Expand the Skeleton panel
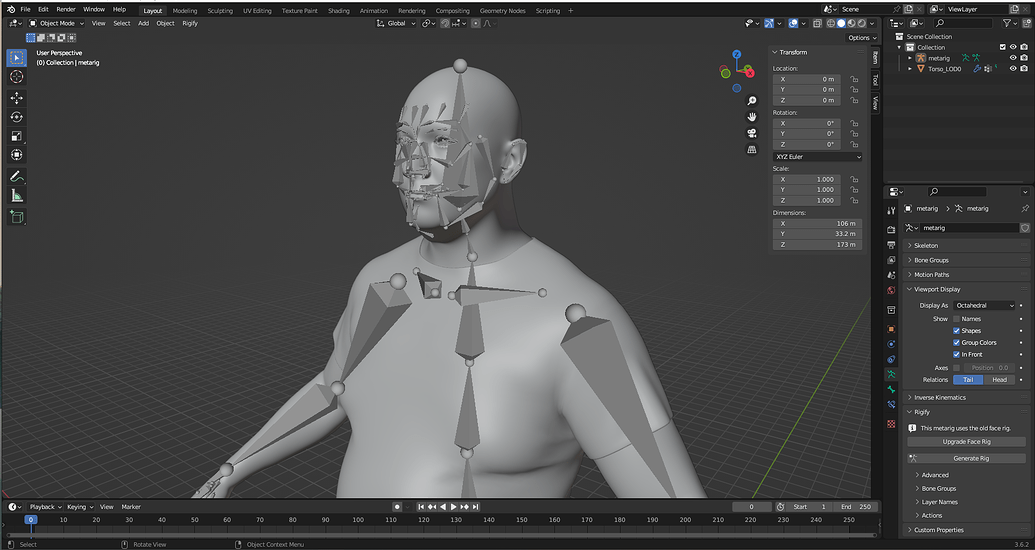The width and height of the screenshot is (1035, 550). pyautogui.click(x=966, y=246)
